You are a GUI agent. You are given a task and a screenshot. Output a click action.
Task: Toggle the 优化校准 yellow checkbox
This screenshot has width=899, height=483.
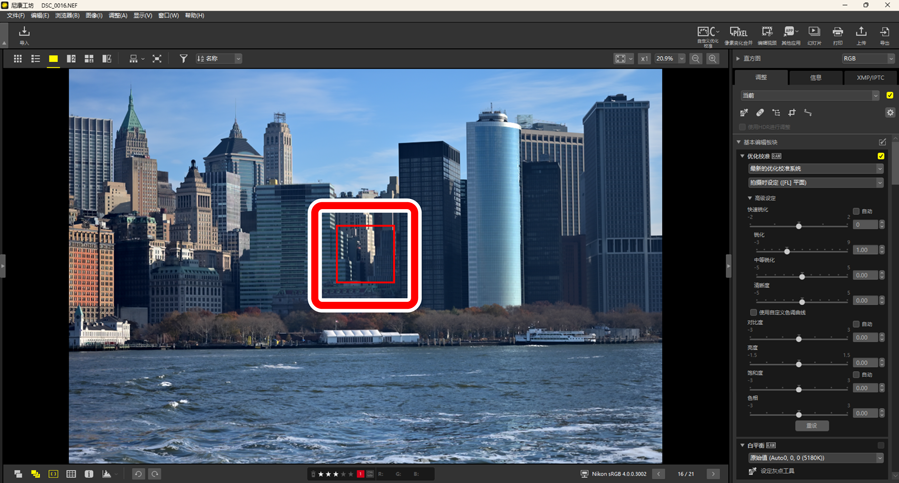(x=881, y=156)
